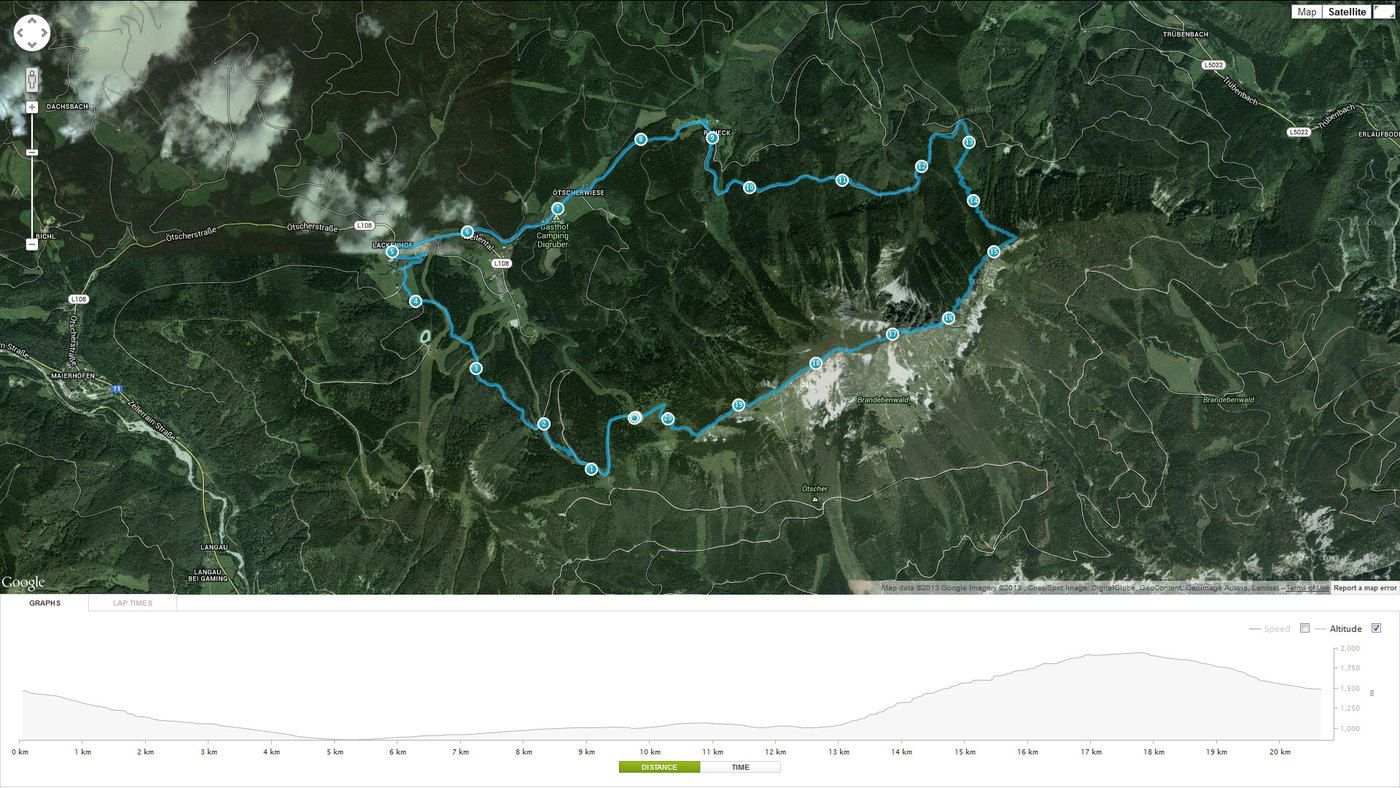Viewport: 1400px width, 788px height.
Task: Pan the map right with the navigation arrow
Action: click(43, 33)
